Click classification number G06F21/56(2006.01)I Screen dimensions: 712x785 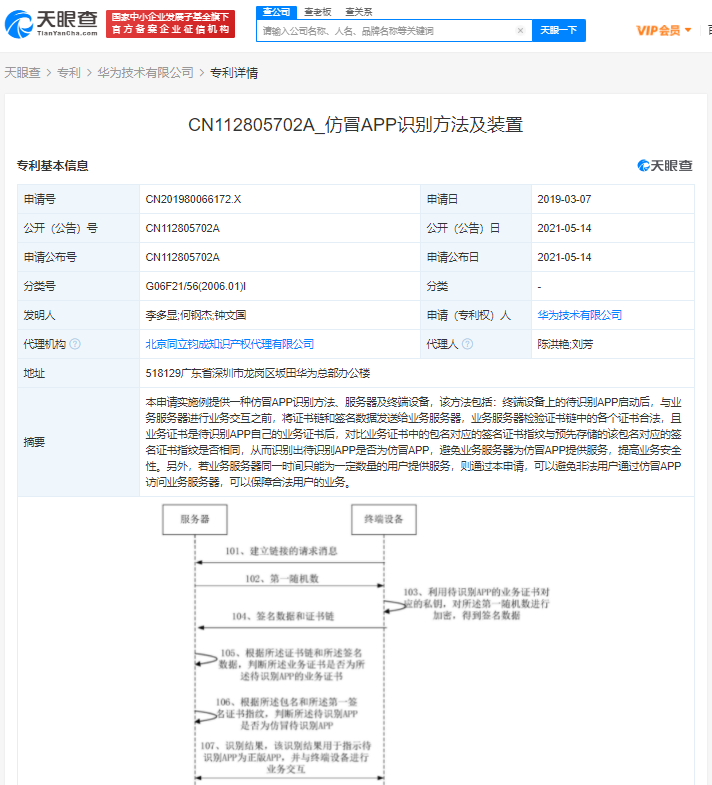pos(195,286)
